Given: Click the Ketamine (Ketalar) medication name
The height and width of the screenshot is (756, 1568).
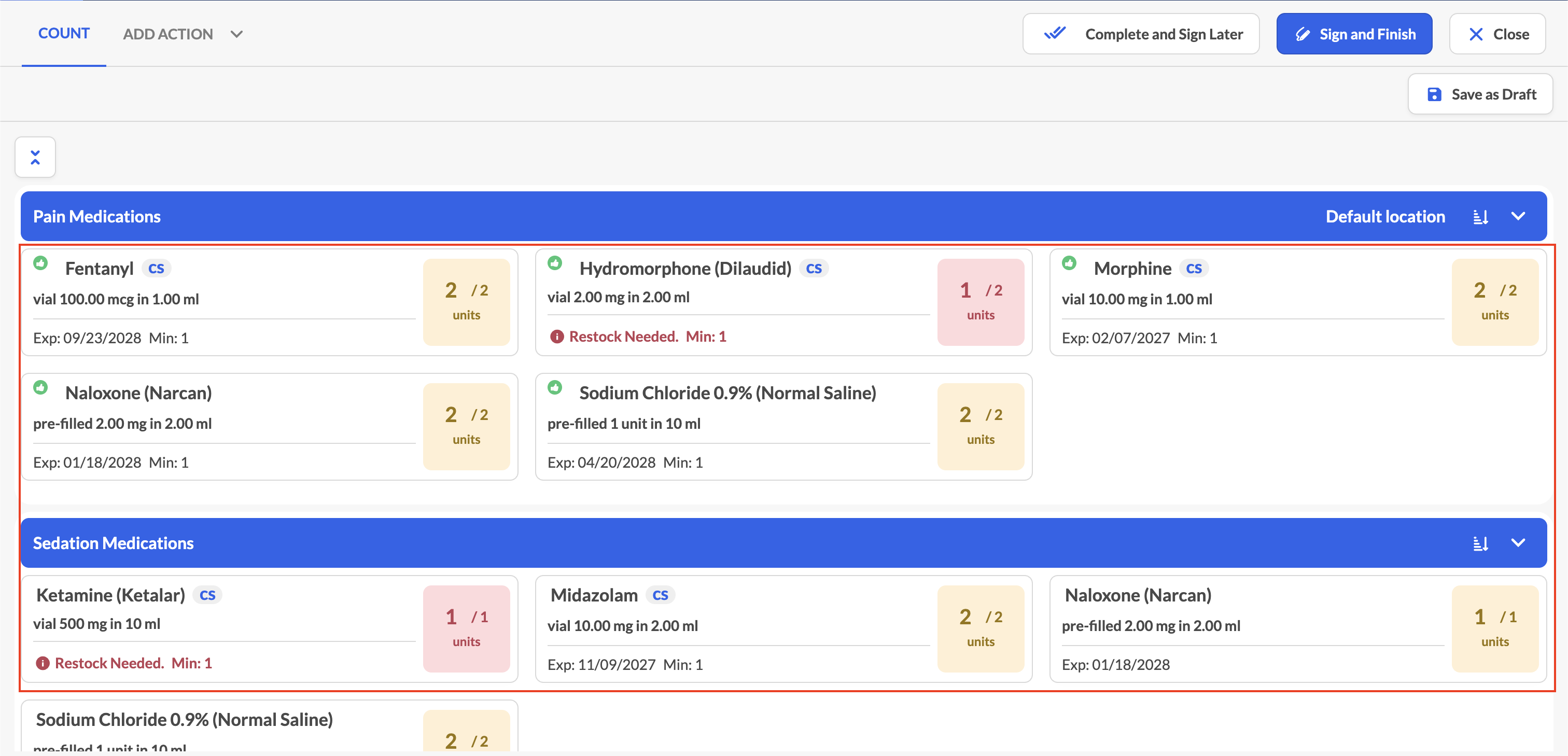Looking at the screenshot, I should pyautogui.click(x=110, y=595).
